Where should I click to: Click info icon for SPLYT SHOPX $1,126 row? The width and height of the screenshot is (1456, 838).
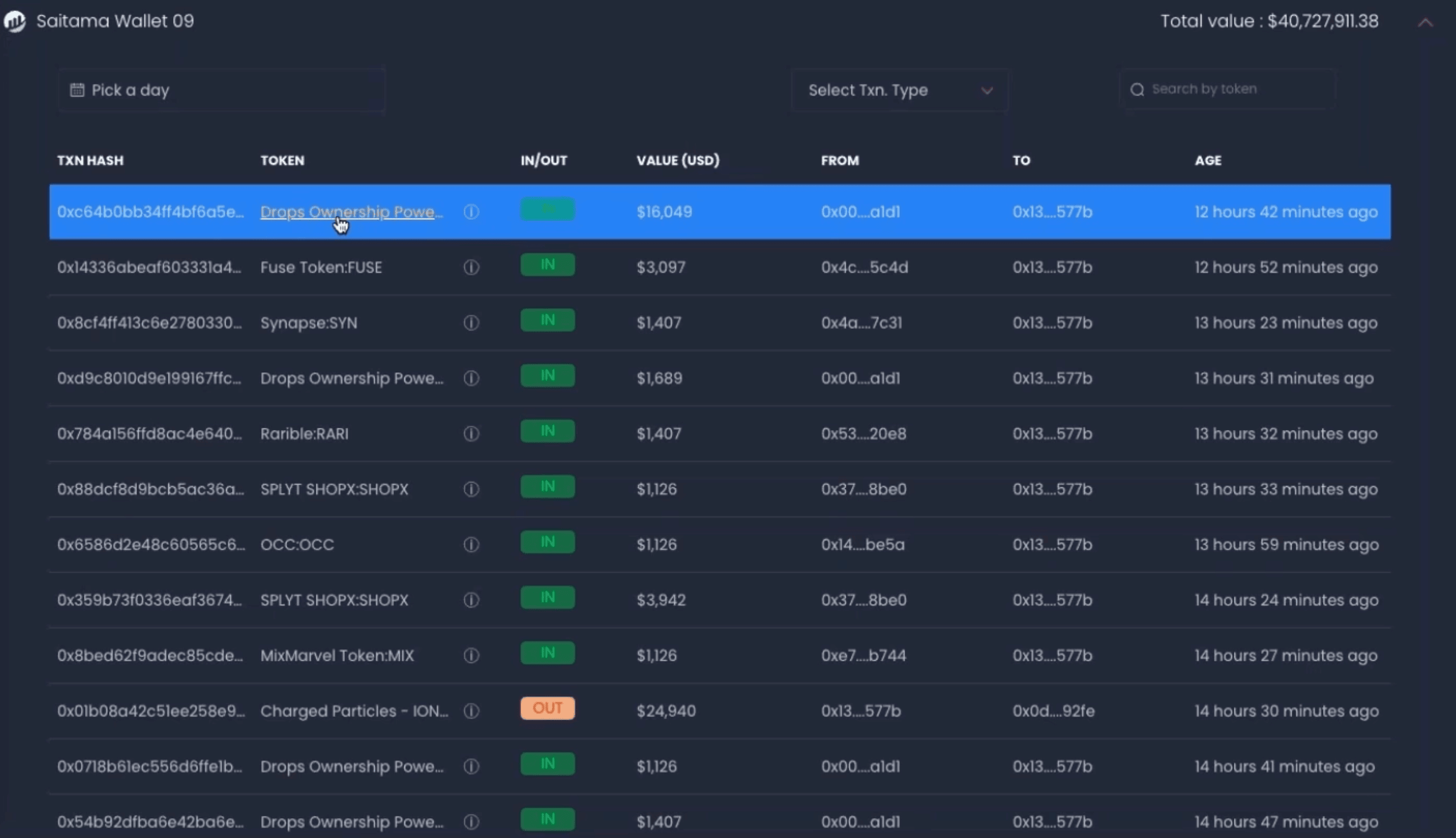pos(471,489)
